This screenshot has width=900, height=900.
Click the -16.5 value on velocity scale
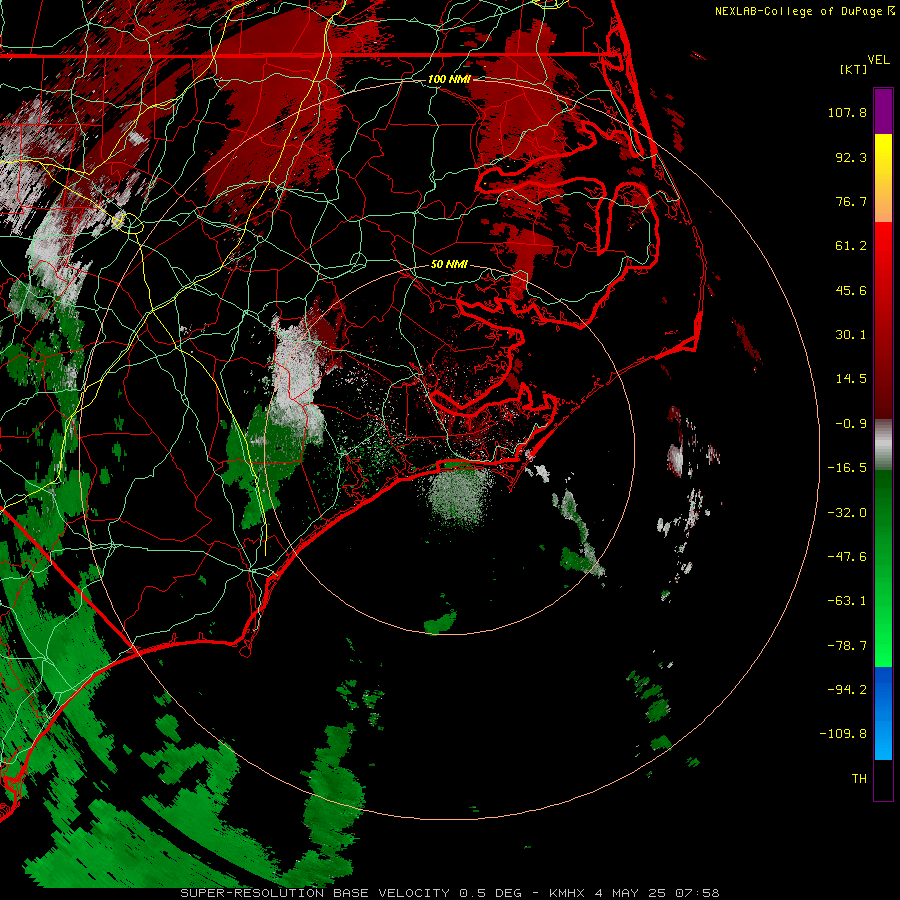click(x=847, y=468)
